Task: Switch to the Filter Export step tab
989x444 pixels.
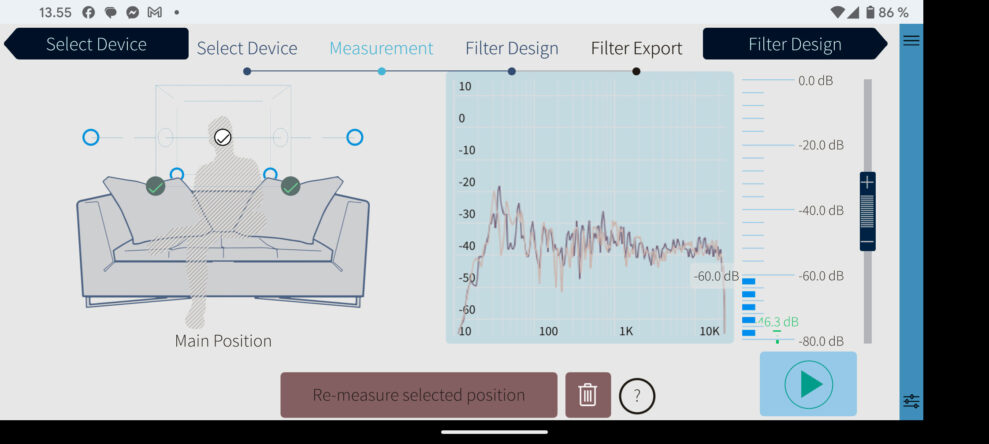Action: [636, 48]
